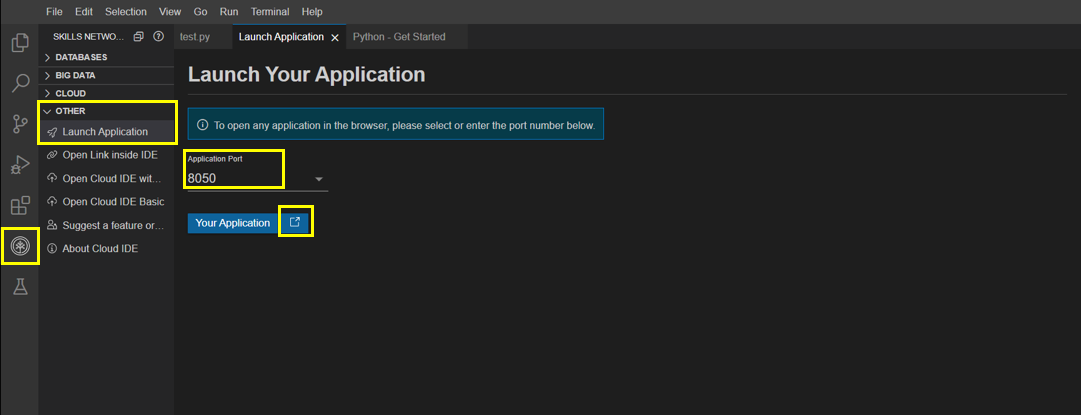Close the Launch Application tab
The width and height of the screenshot is (1081, 415).
(x=335, y=37)
